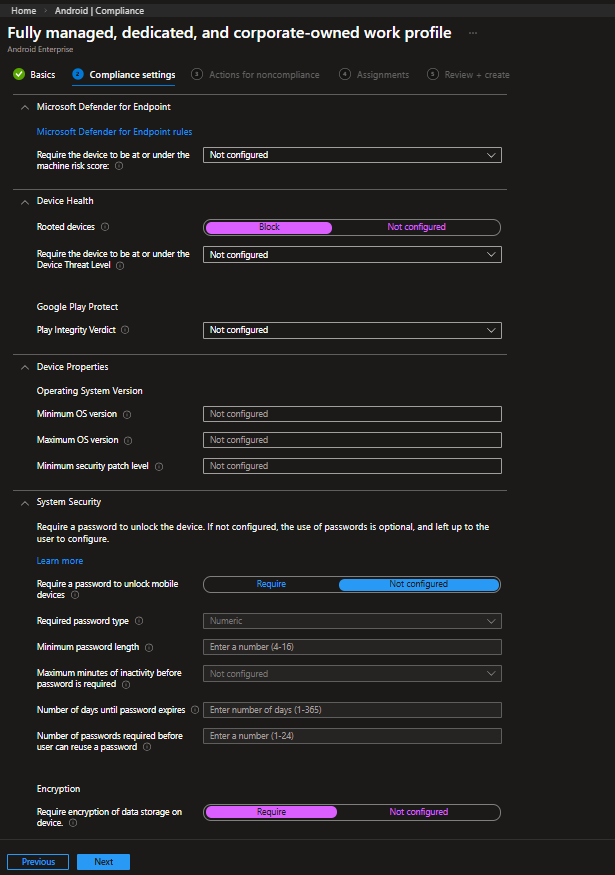Open the ellipsis menu beside the page title
This screenshot has height=875, width=615.
[x=473, y=33]
